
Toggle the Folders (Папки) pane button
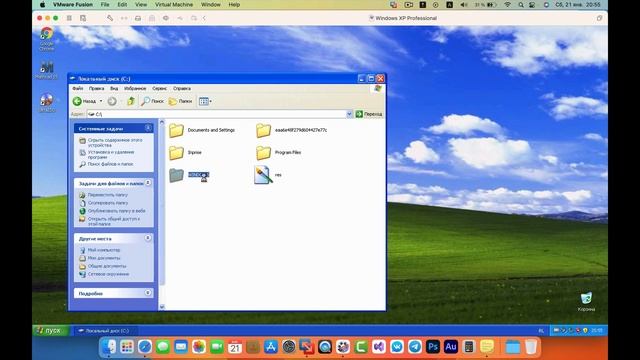180,101
